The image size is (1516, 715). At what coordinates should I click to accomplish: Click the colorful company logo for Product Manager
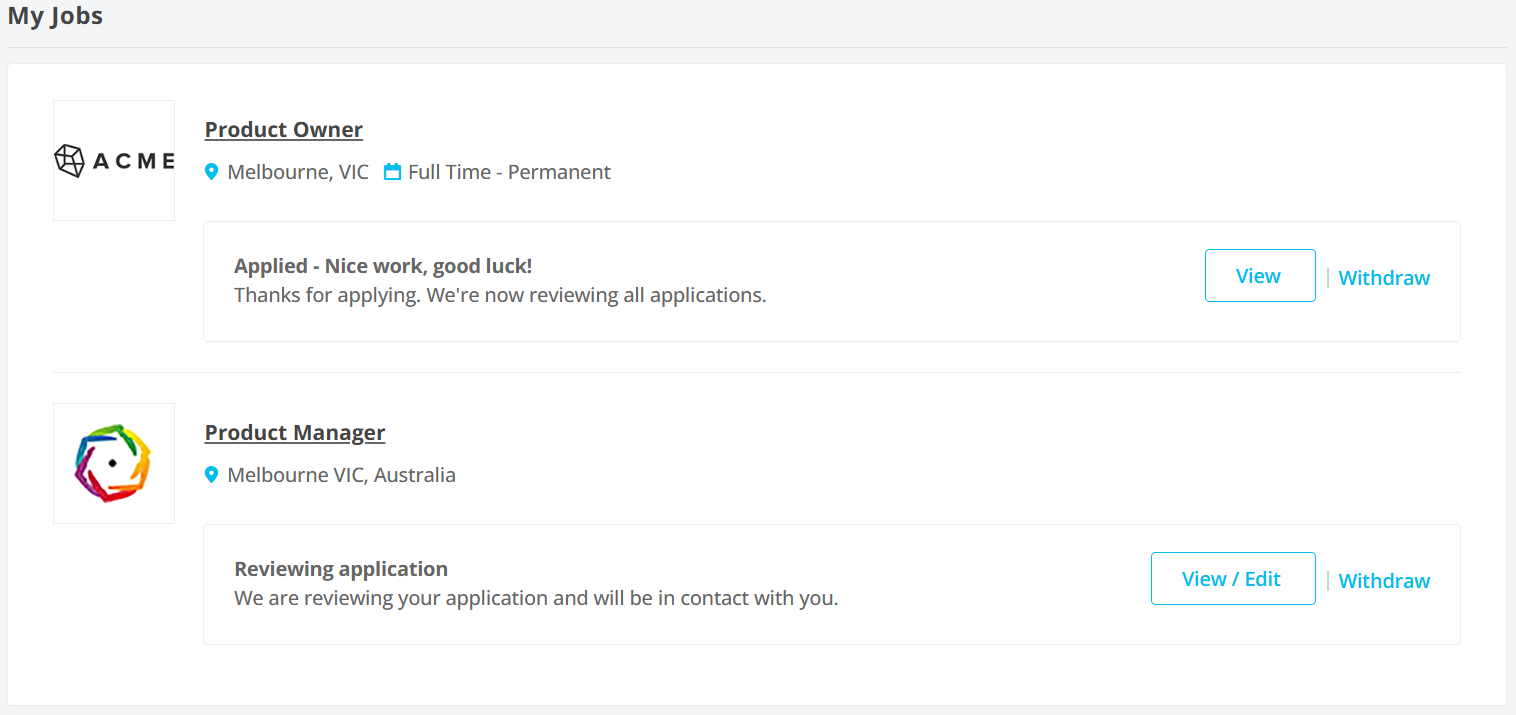(x=113, y=463)
